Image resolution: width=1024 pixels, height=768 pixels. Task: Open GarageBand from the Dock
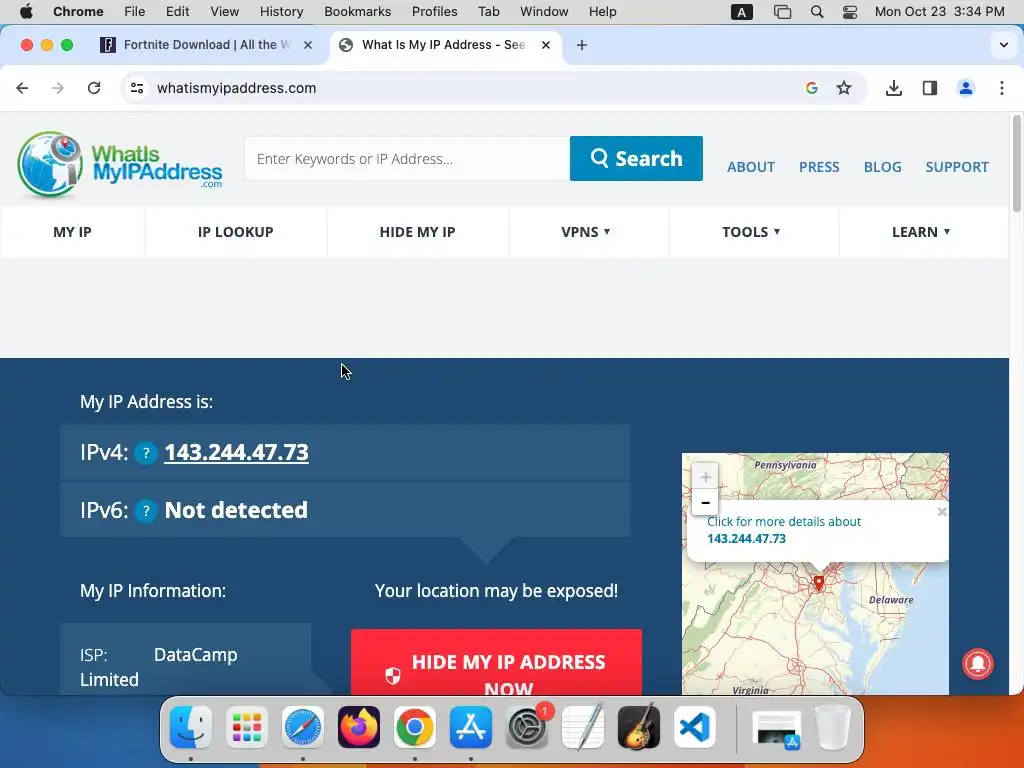(x=639, y=728)
